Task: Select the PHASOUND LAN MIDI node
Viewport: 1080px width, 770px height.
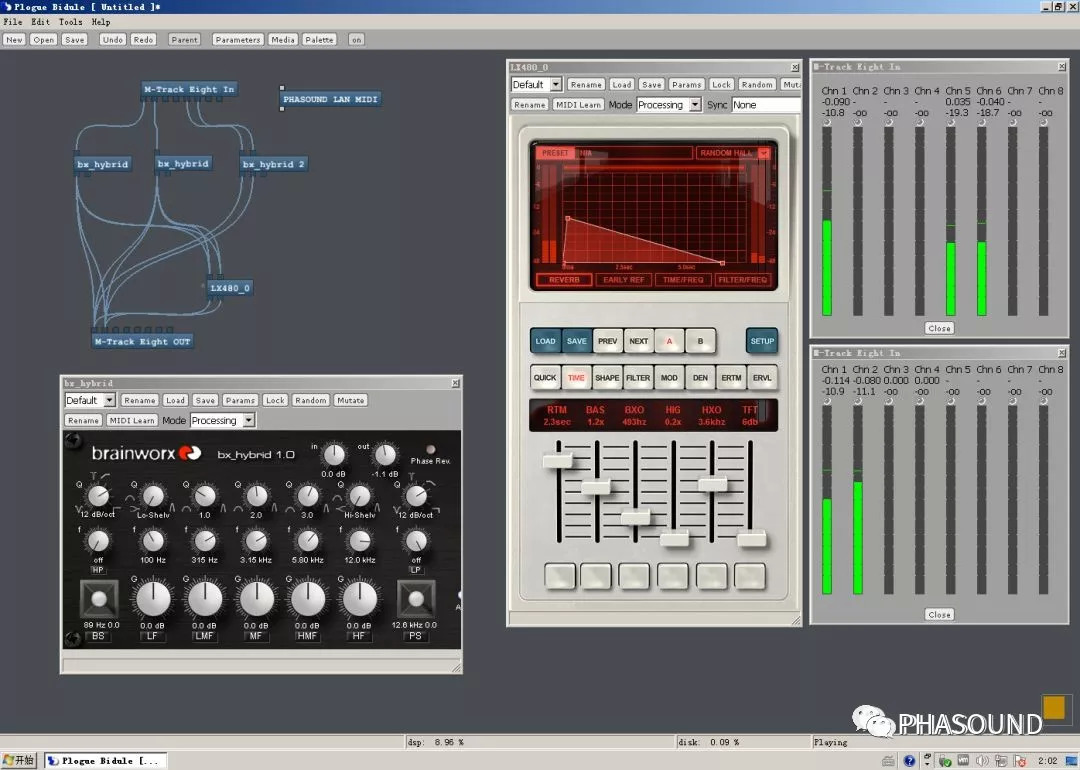Action: pos(330,100)
